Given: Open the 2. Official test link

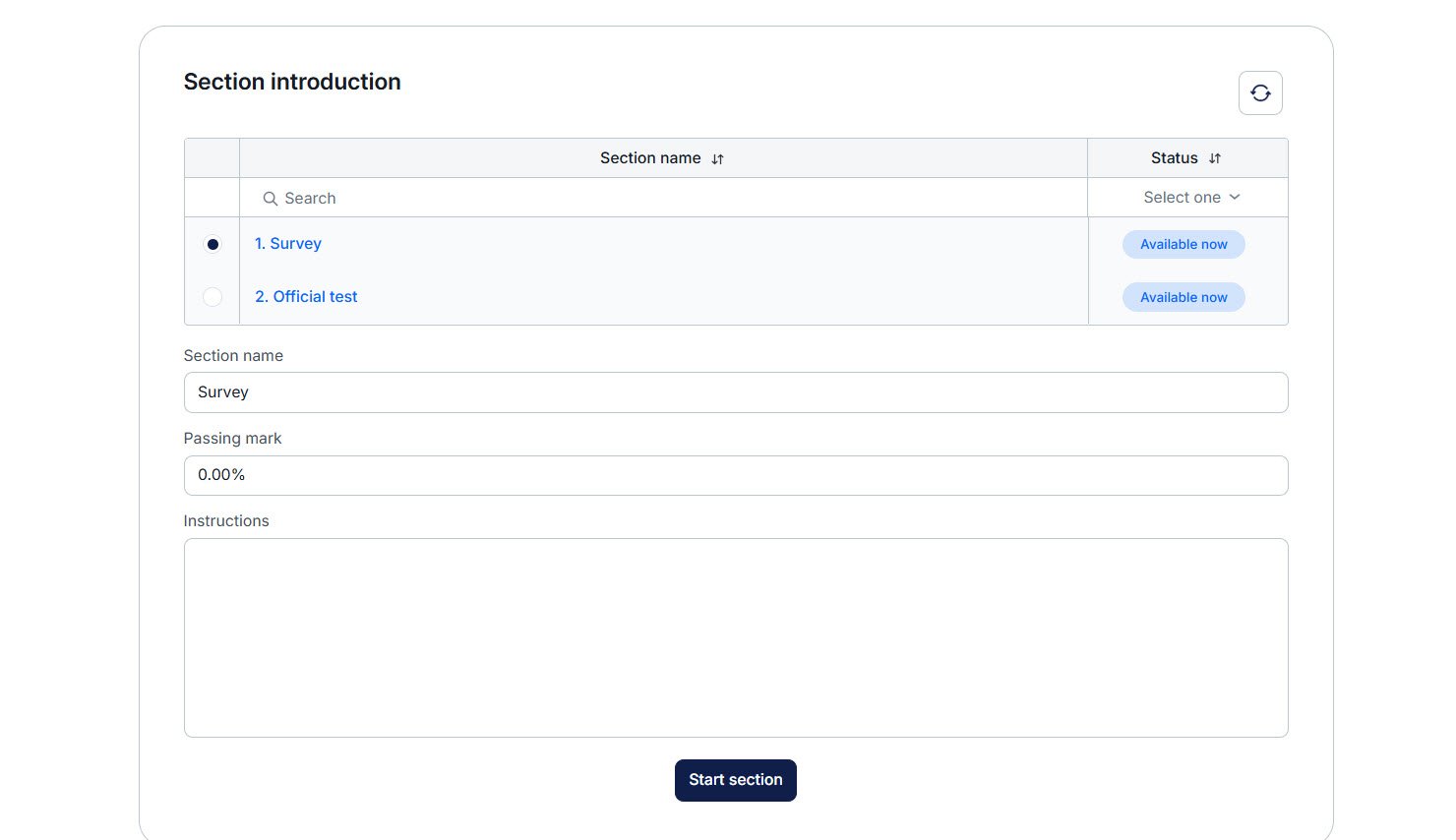Looking at the screenshot, I should point(306,297).
